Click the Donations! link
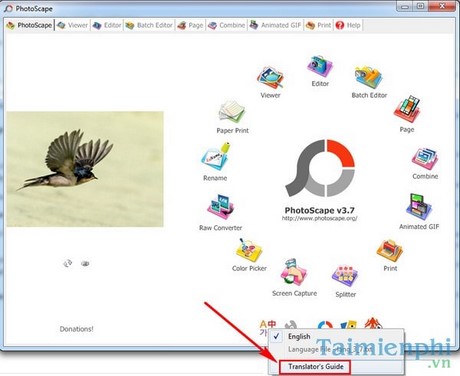The height and width of the screenshot is (376, 460). pos(77,329)
